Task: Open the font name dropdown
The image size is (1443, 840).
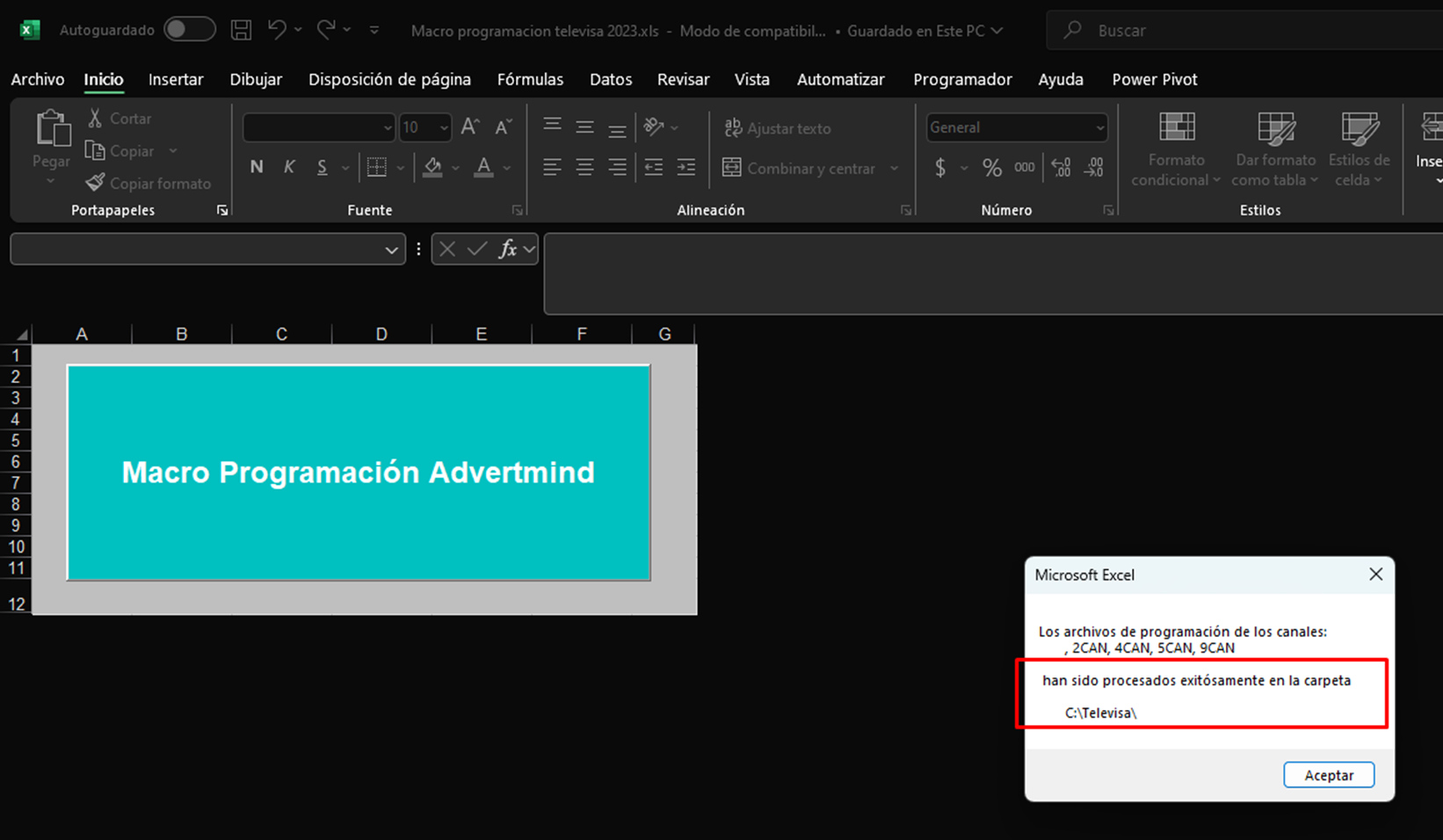Action: click(388, 127)
